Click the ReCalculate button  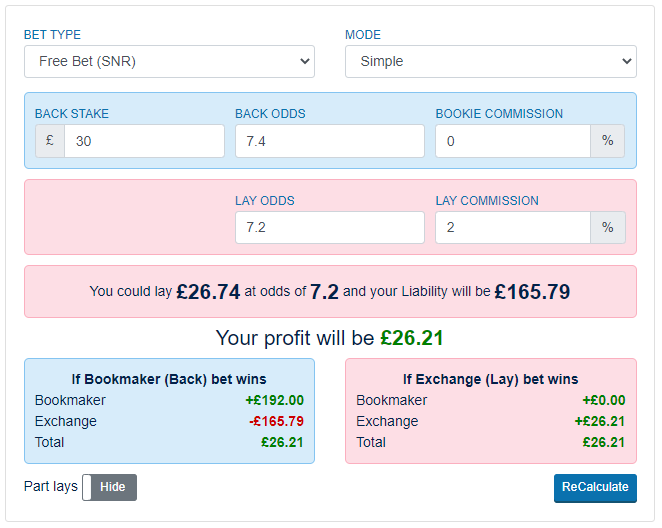pos(595,488)
